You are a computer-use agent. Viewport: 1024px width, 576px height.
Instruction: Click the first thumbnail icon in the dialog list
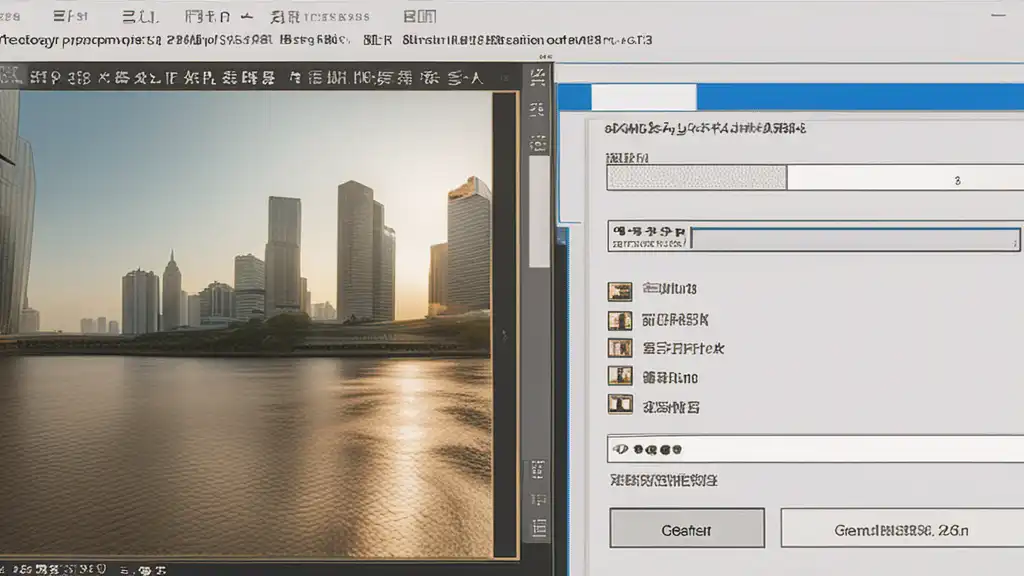tap(620, 290)
